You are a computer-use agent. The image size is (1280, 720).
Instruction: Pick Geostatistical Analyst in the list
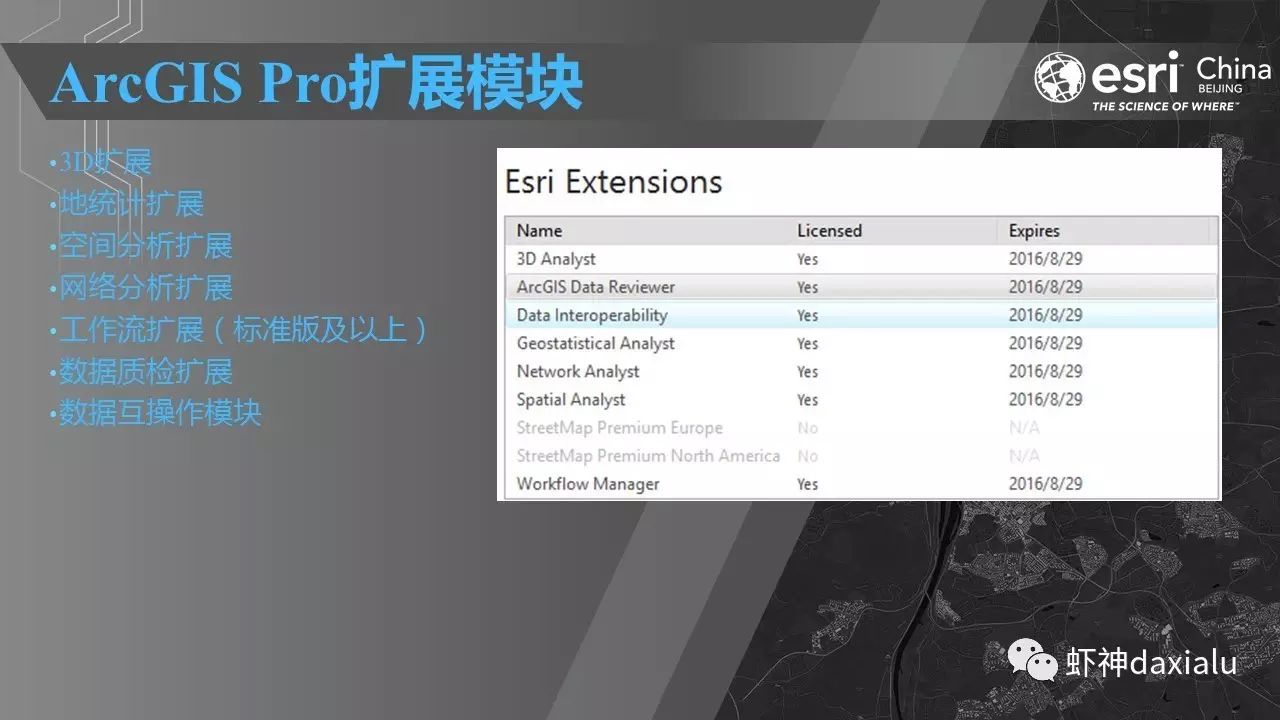[595, 343]
